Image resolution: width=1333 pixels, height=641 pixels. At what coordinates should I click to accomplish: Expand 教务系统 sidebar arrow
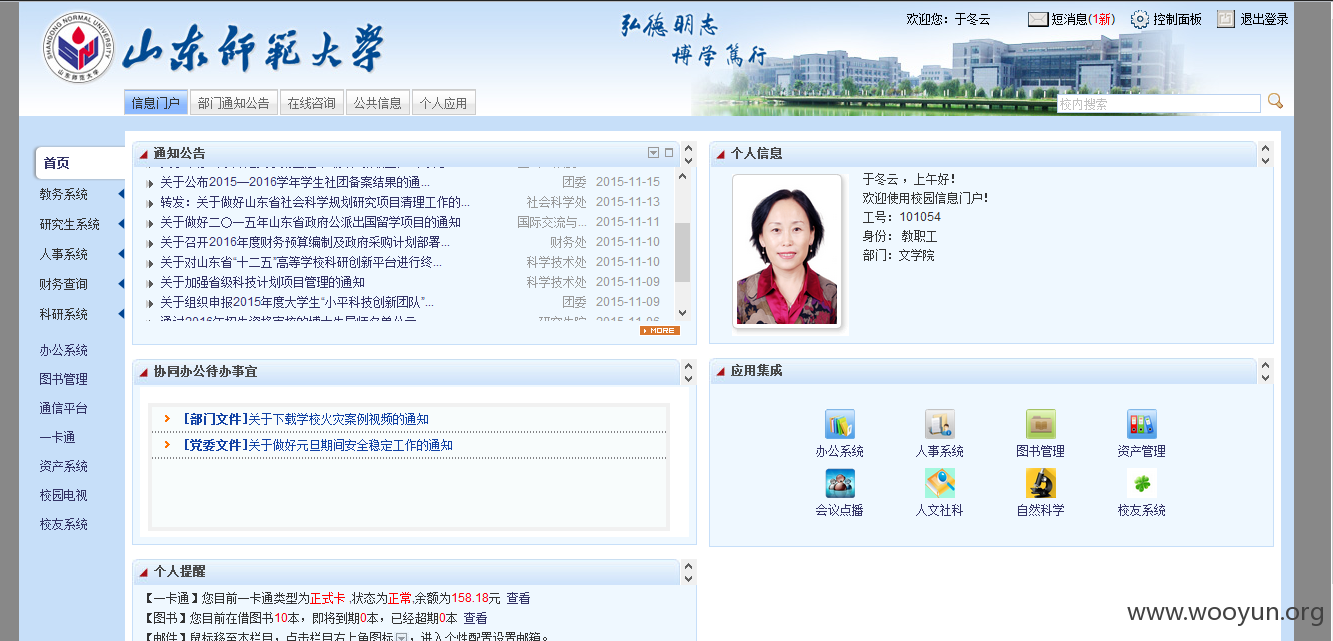point(121,194)
